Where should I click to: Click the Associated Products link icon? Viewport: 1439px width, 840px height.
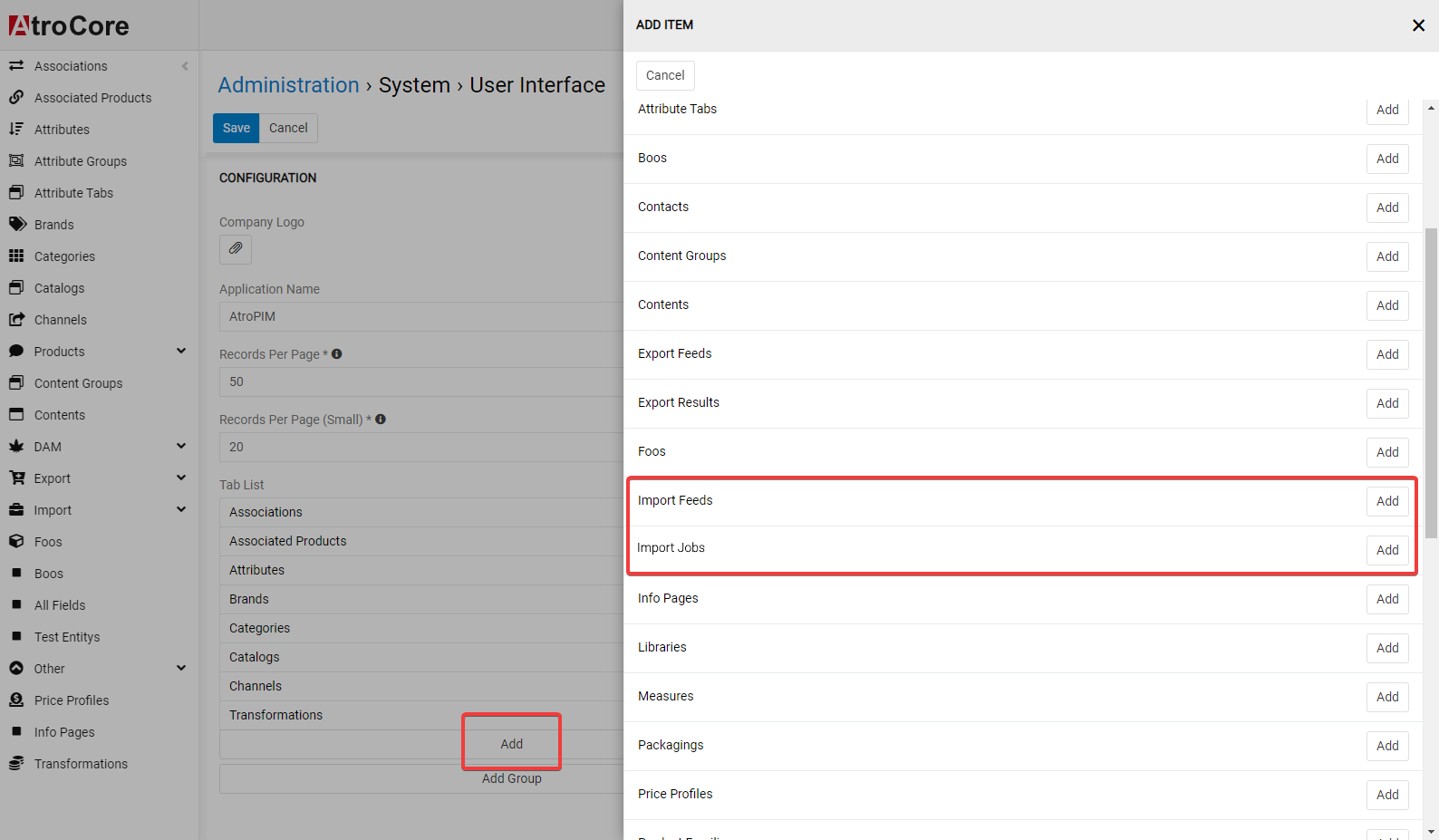tap(16, 97)
